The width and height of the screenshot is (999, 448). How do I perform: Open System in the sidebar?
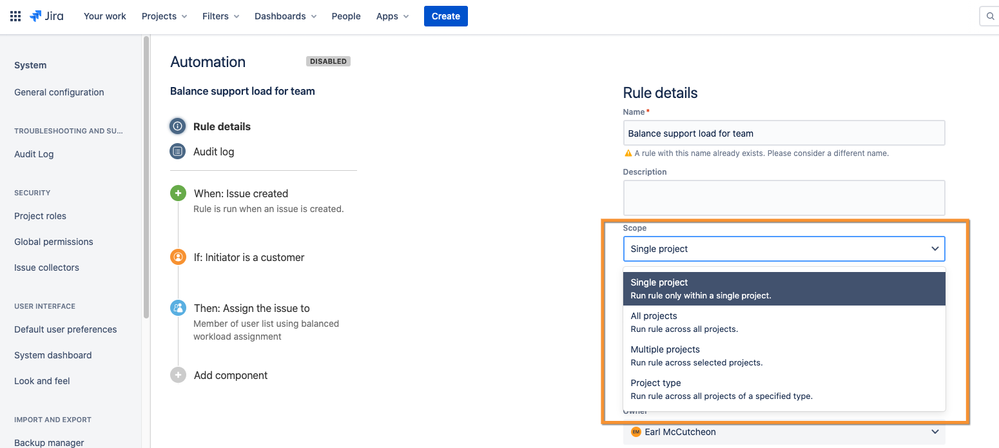[31, 66]
